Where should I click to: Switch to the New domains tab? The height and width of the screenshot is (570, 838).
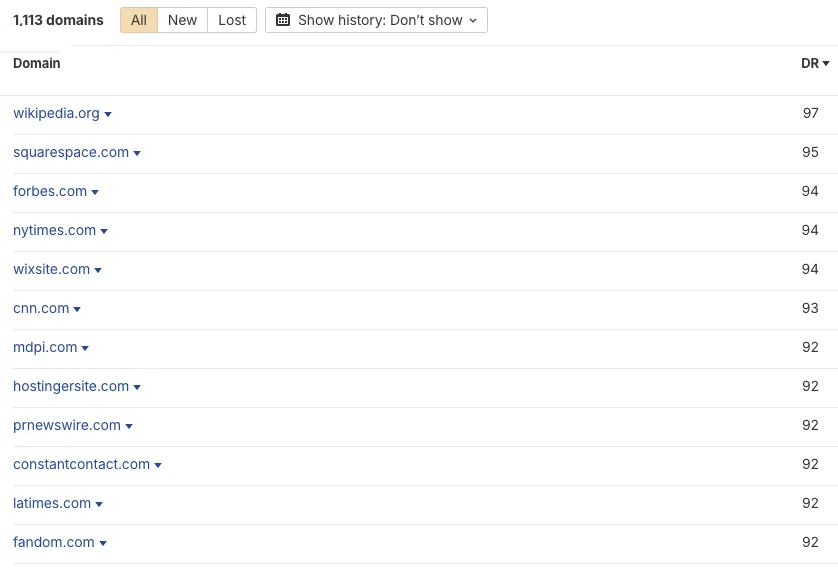(x=182, y=20)
